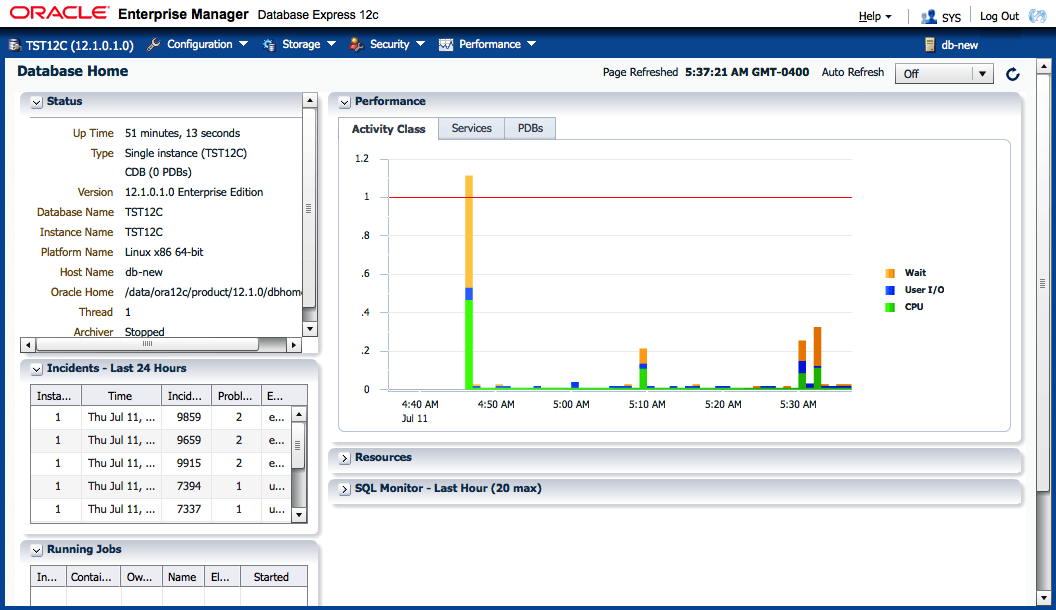Viewport: 1056px width, 610px height.
Task: Switch to the PDBs tab
Action: [530, 128]
